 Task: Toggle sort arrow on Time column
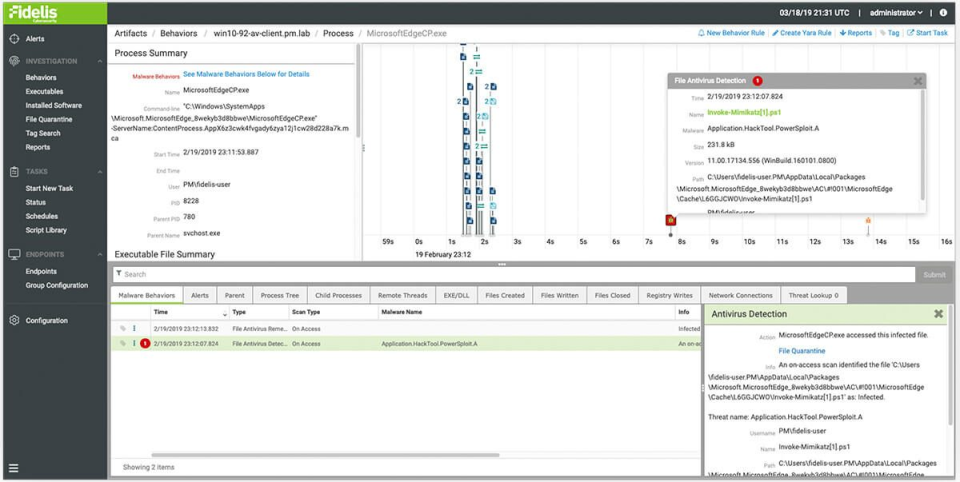224,313
